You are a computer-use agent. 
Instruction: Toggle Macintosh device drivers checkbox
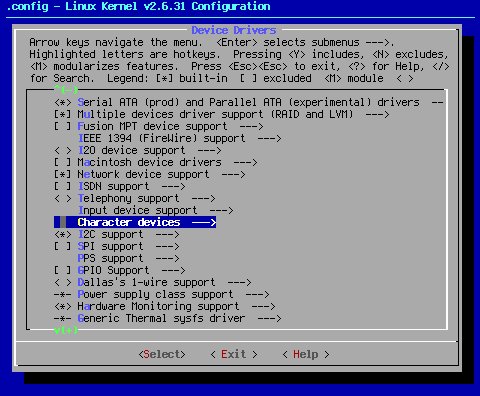point(63,162)
